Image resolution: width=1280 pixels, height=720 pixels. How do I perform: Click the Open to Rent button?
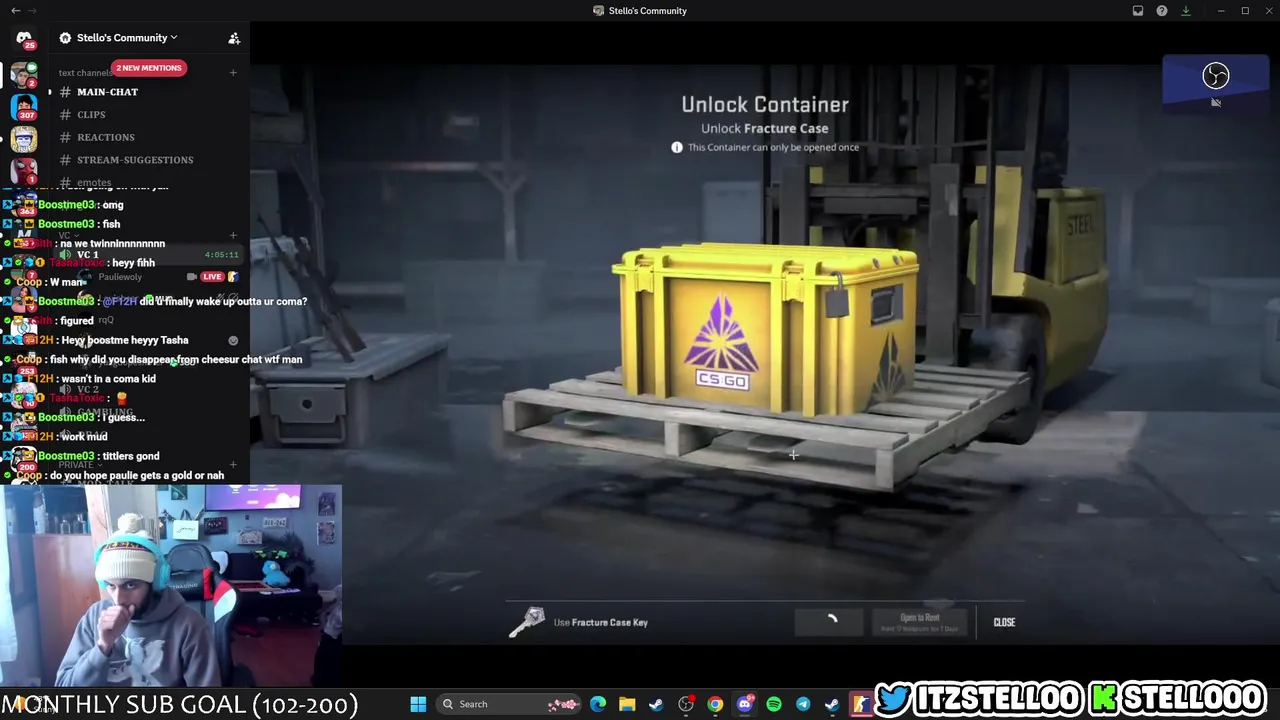[920, 622]
